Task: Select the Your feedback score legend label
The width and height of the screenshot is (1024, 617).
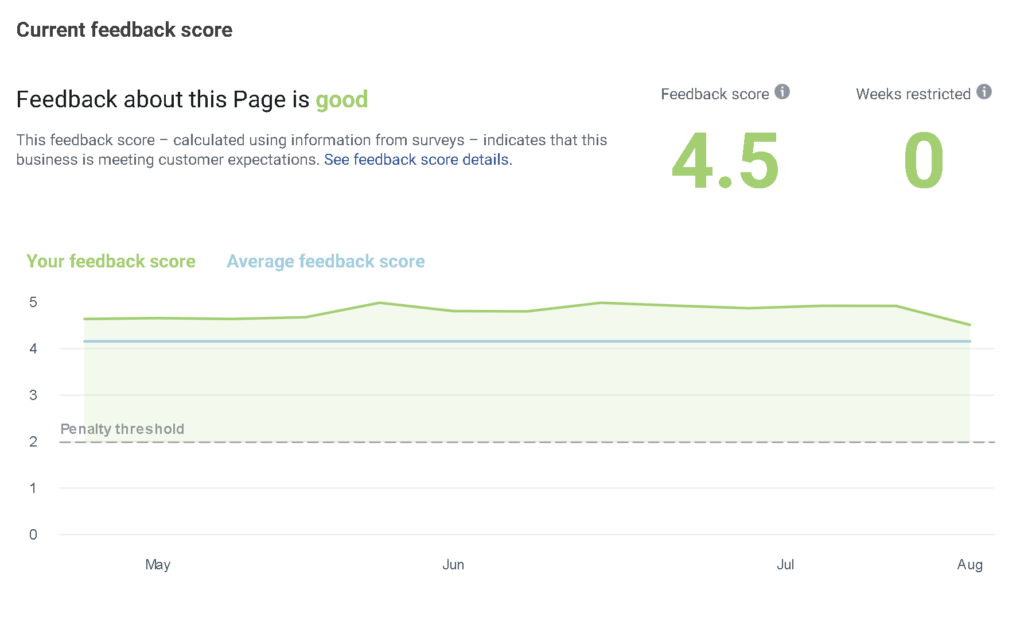Action: click(111, 261)
